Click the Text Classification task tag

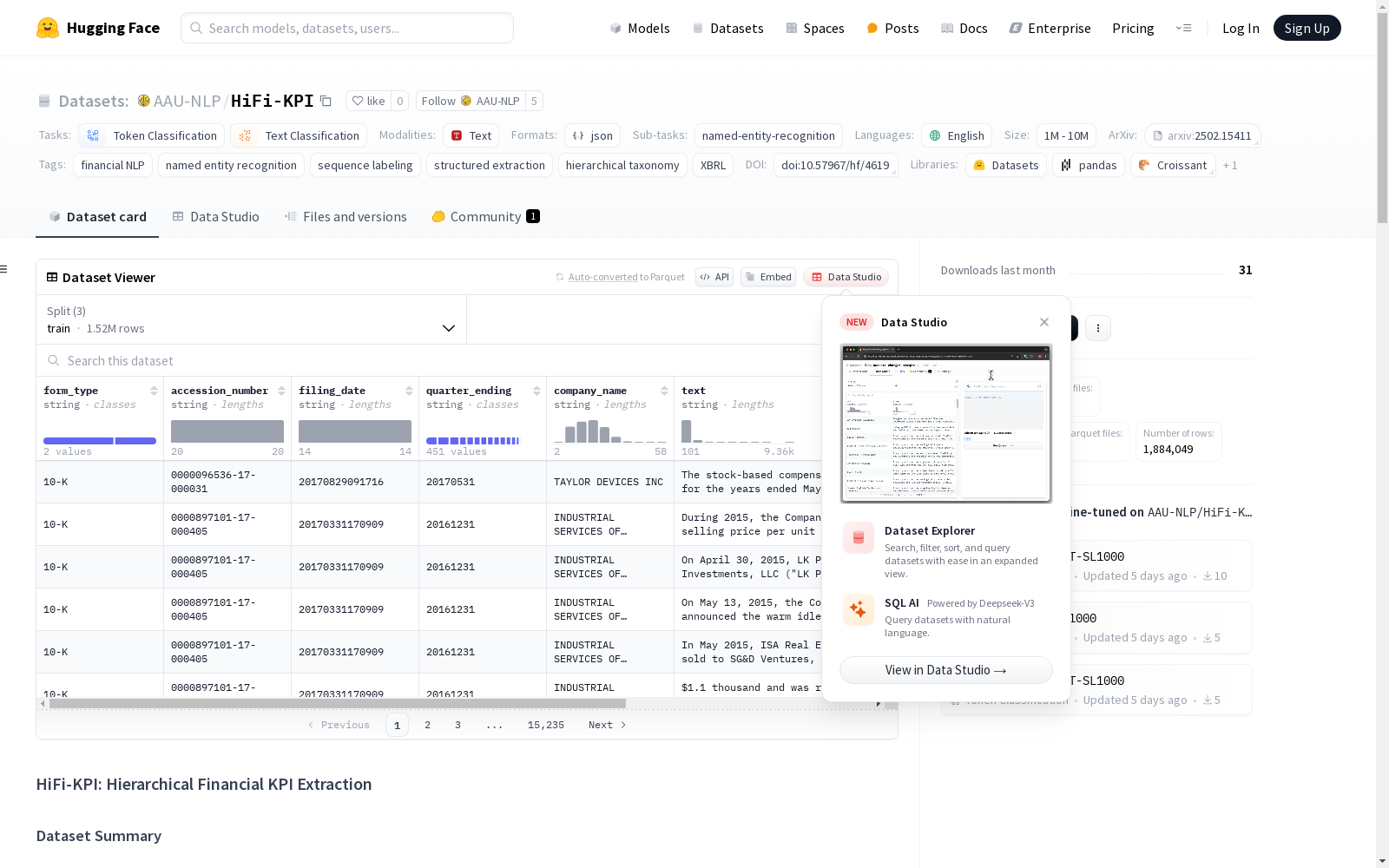tap(299, 135)
